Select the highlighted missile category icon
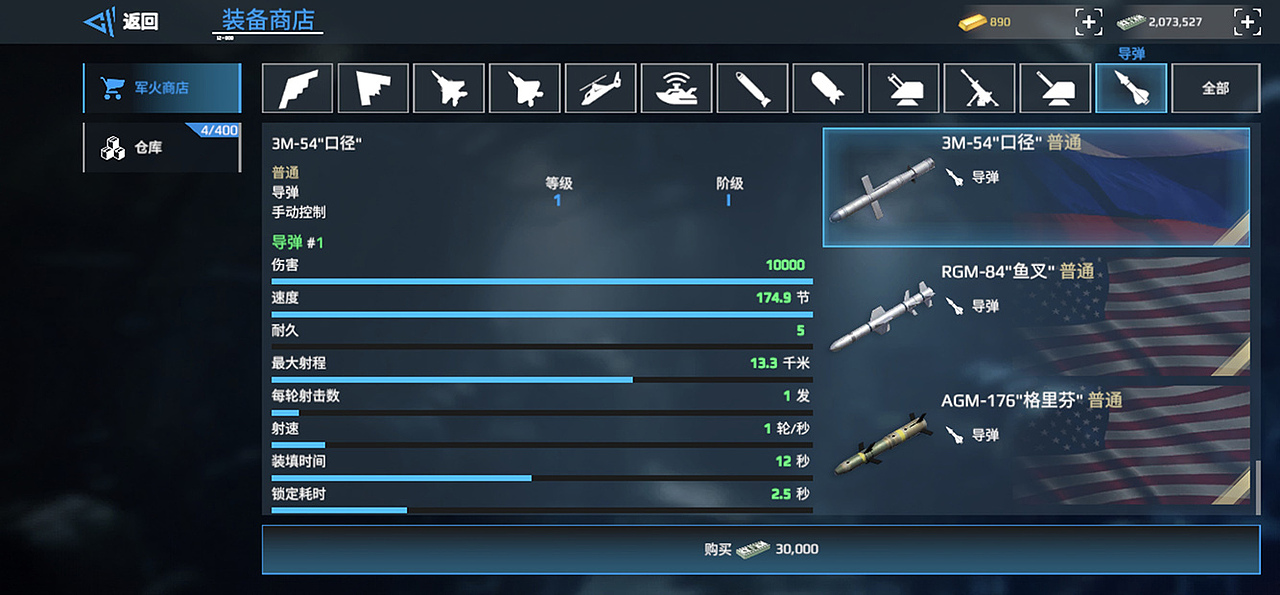1280x595 pixels. coord(1131,88)
